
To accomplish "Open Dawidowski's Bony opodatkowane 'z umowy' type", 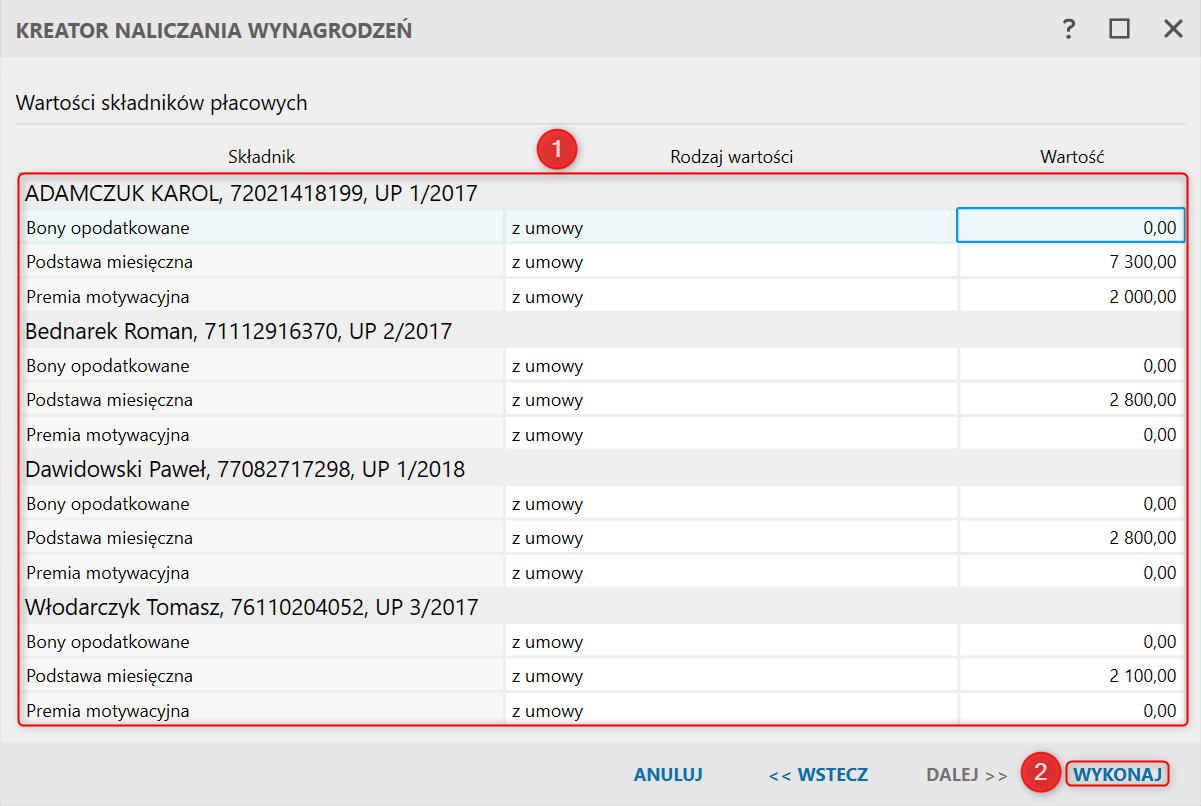I will [731, 503].
